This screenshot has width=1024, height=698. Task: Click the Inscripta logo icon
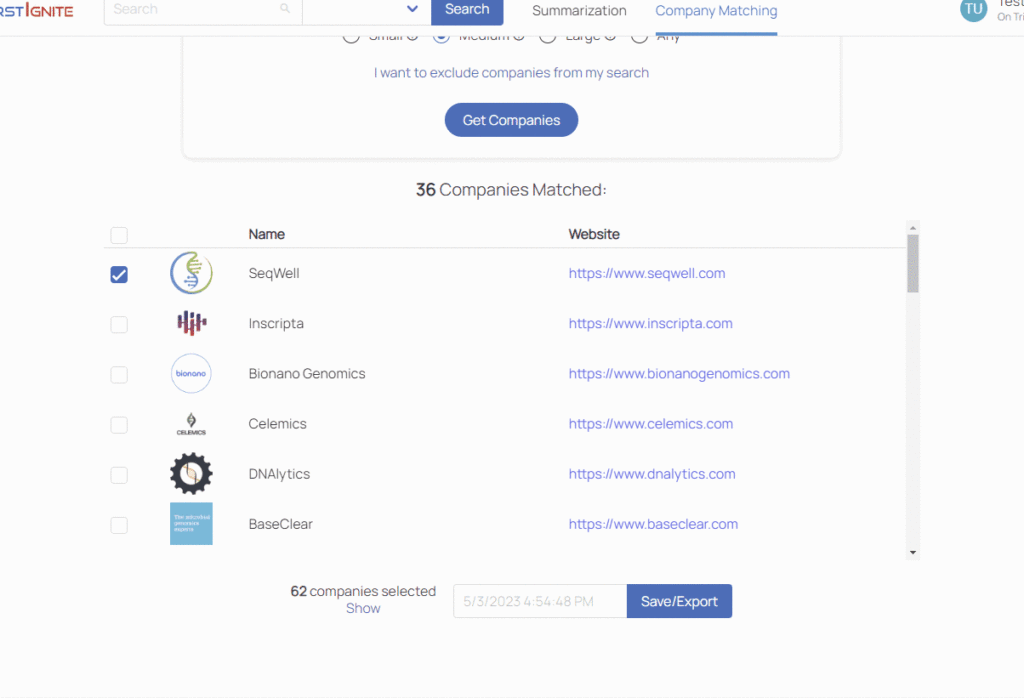click(x=191, y=323)
